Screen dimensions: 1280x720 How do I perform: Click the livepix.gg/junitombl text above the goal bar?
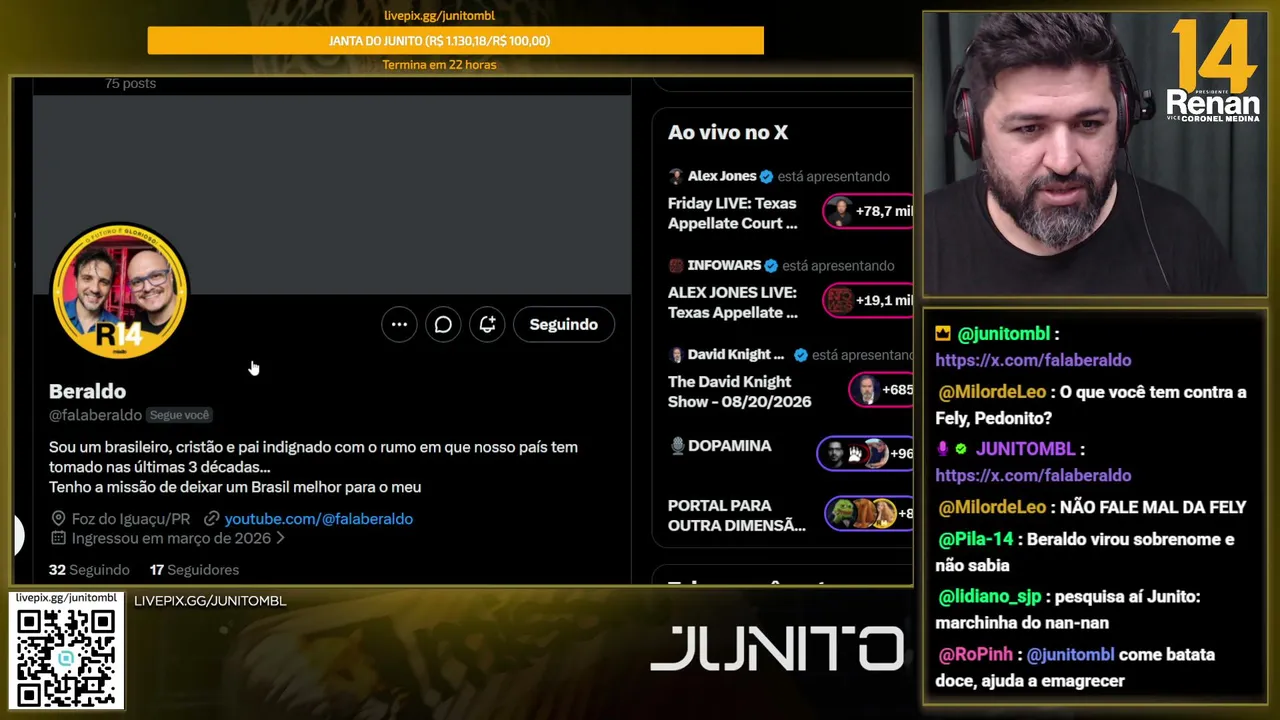(x=440, y=16)
